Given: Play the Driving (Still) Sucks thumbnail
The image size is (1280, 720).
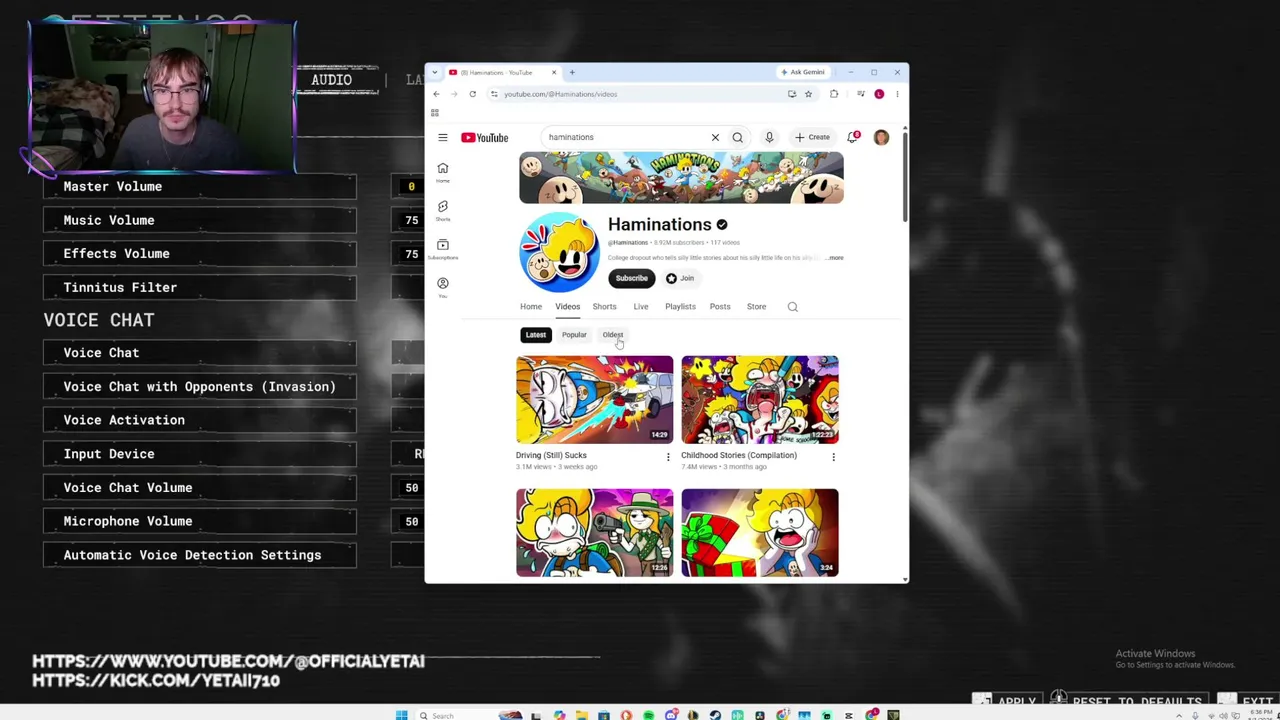Looking at the screenshot, I should point(595,399).
